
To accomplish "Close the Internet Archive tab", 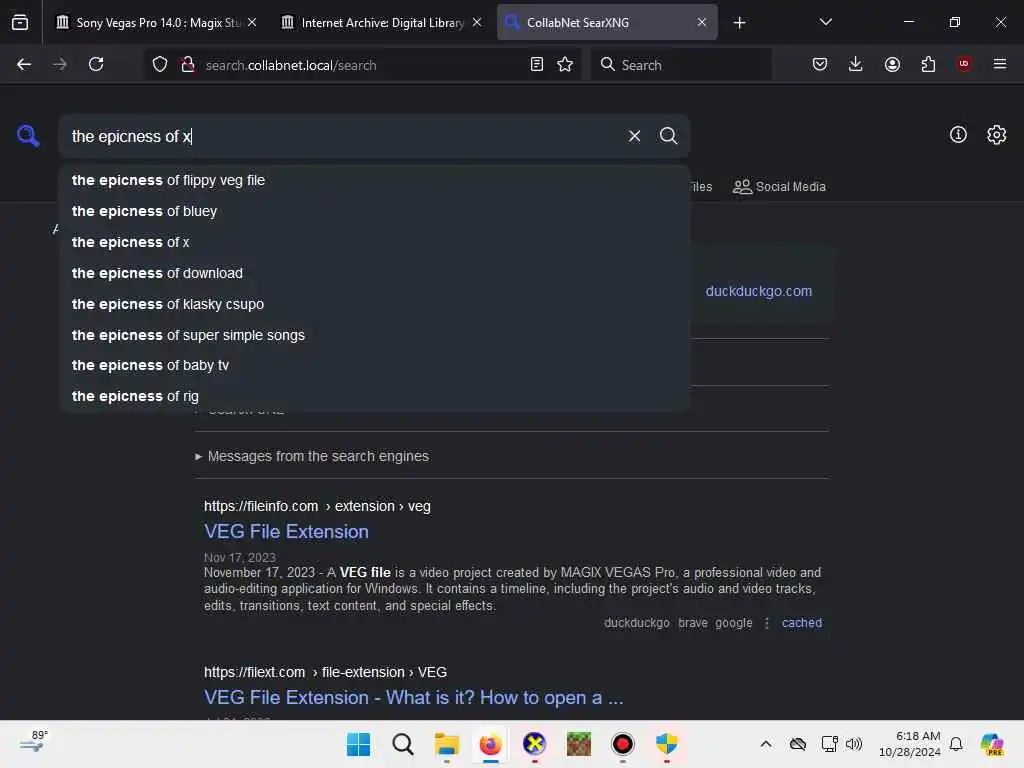I will [477, 22].
